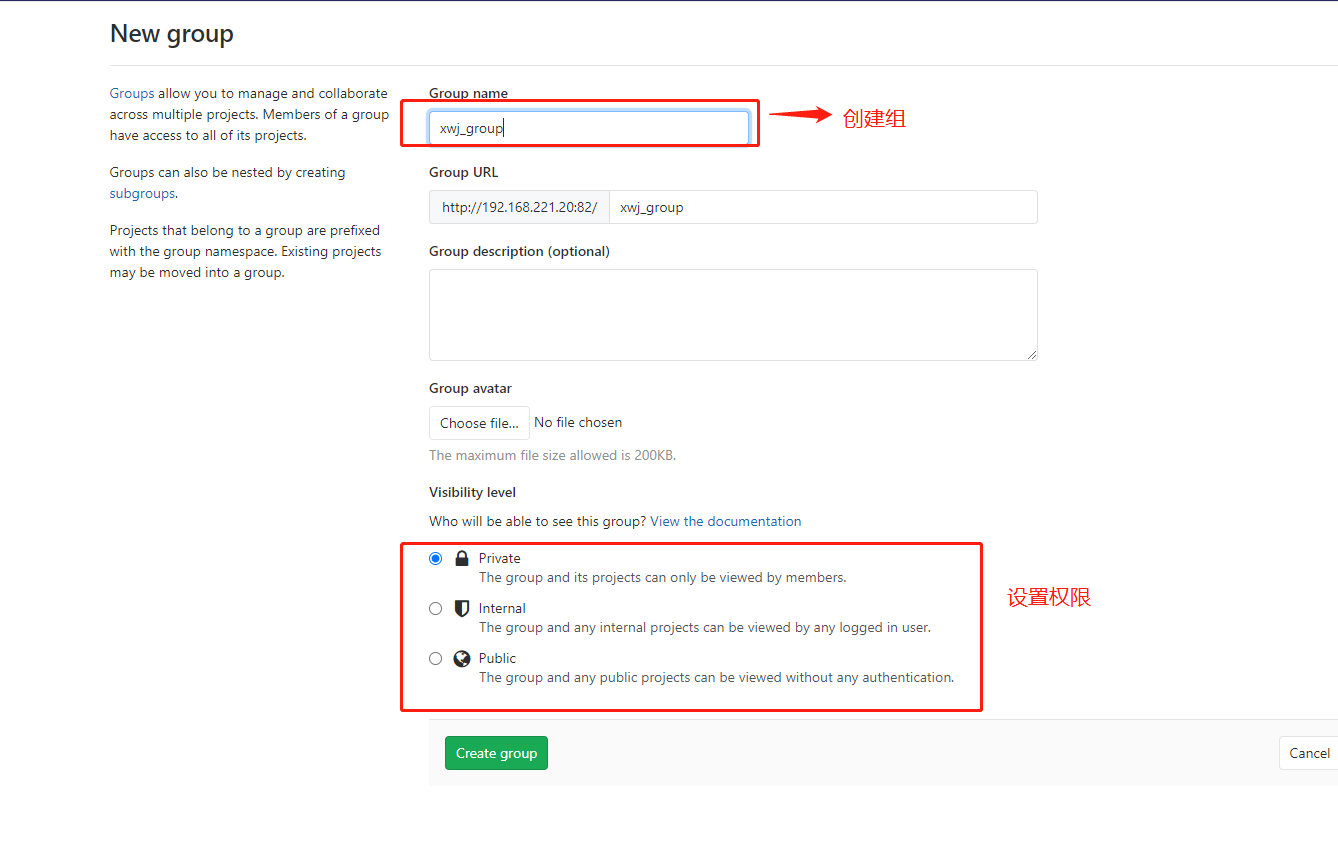The height and width of the screenshot is (843, 1338).
Task: Click description 'viewed without any authentication'
Action: coord(840,677)
